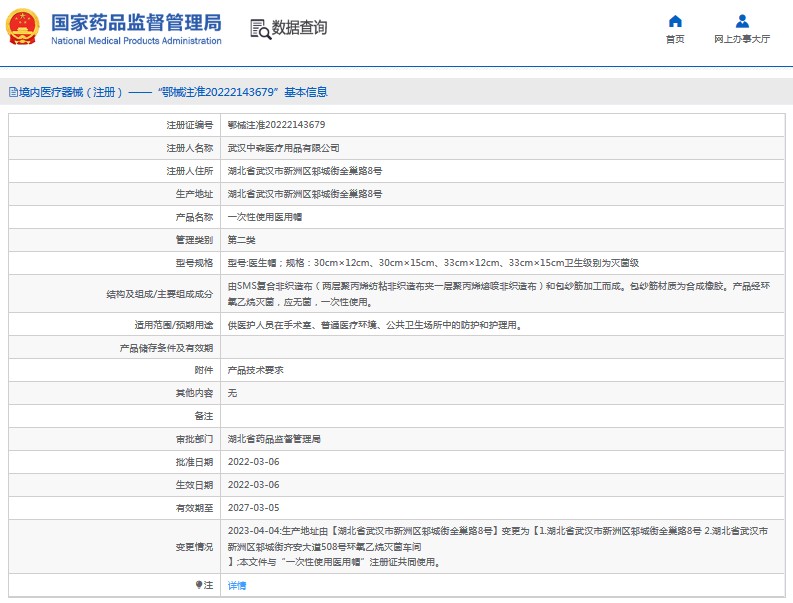Select the 注册人住所 address value
793x603 pixels.
point(304,171)
